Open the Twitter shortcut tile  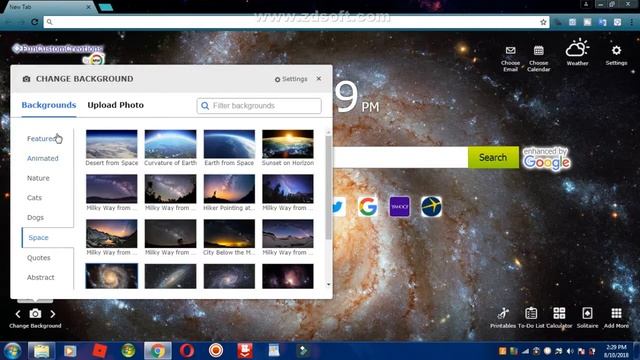point(339,207)
